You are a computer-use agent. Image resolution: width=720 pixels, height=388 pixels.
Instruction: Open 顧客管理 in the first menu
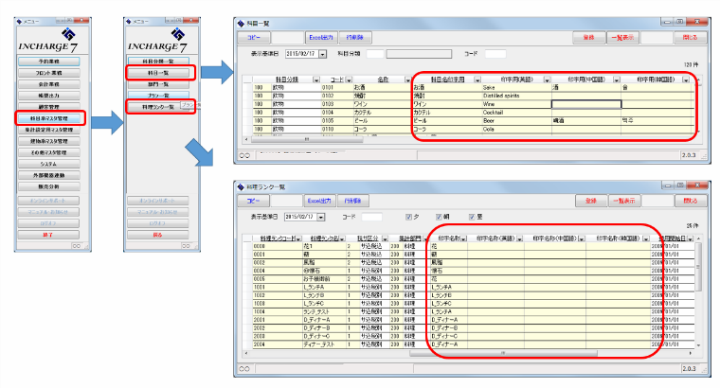[49, 107]
